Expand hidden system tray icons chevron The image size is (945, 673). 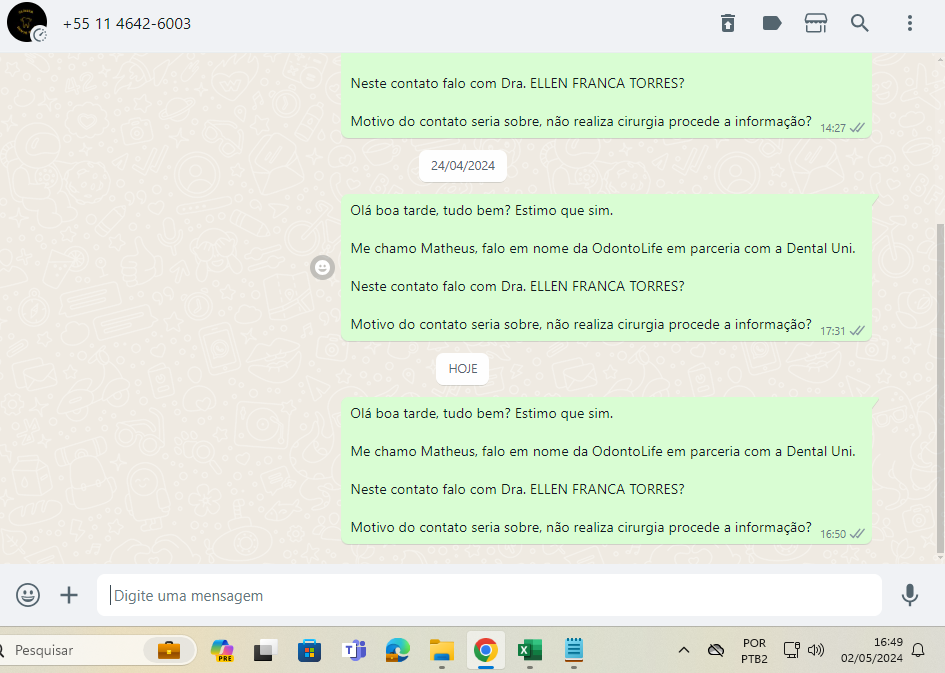[x=683, y=650]
